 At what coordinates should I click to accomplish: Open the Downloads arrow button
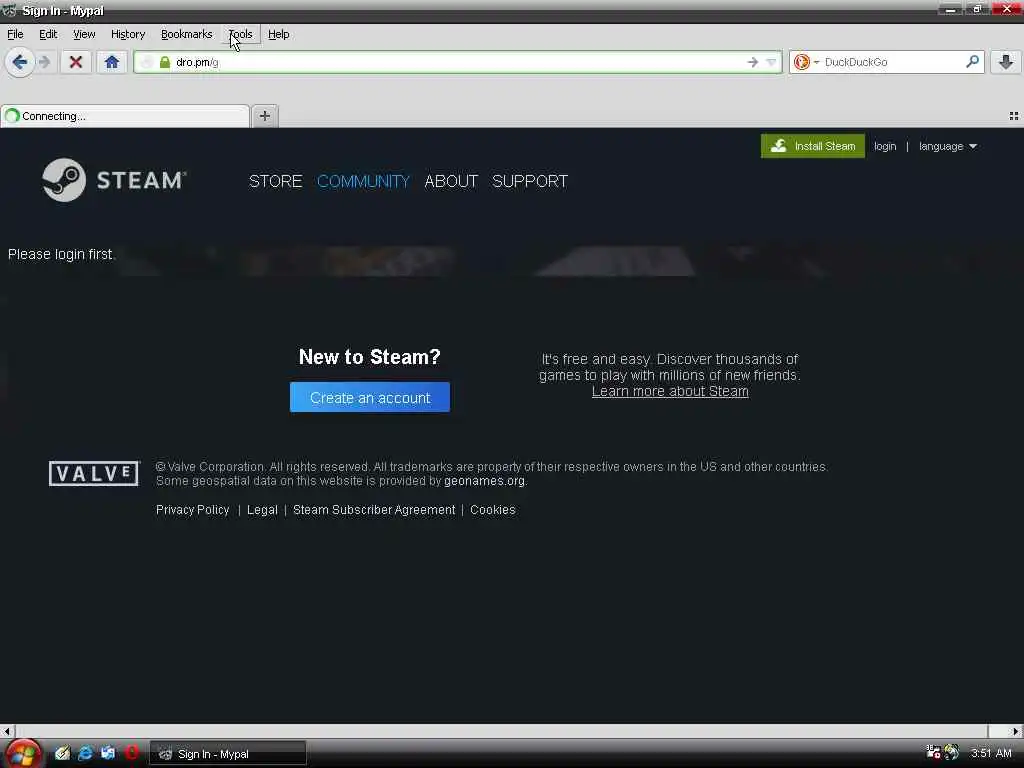[x=1006, y=62]
